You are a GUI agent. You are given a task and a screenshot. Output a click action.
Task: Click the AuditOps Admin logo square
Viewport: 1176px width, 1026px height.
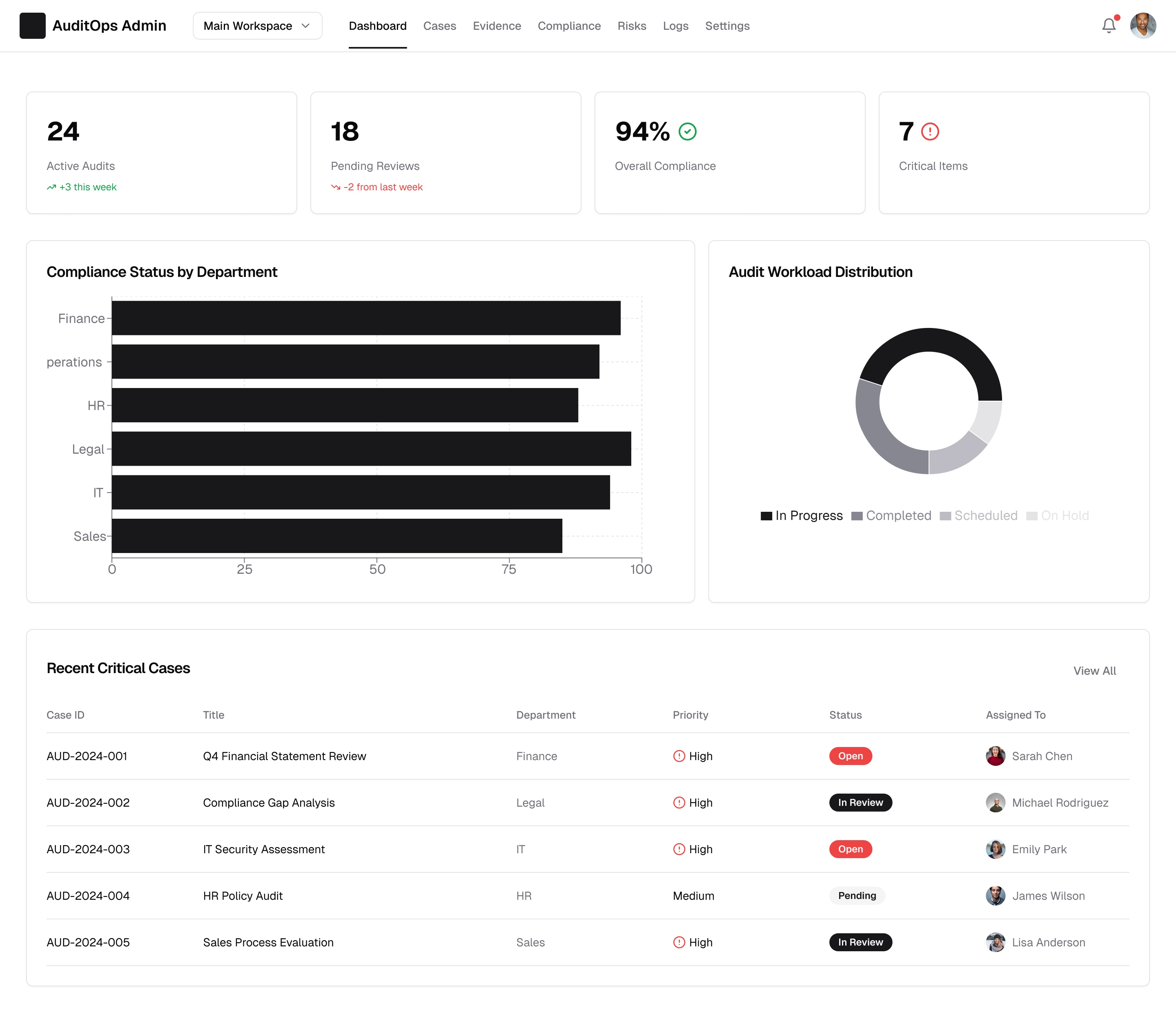click(33, 26)
